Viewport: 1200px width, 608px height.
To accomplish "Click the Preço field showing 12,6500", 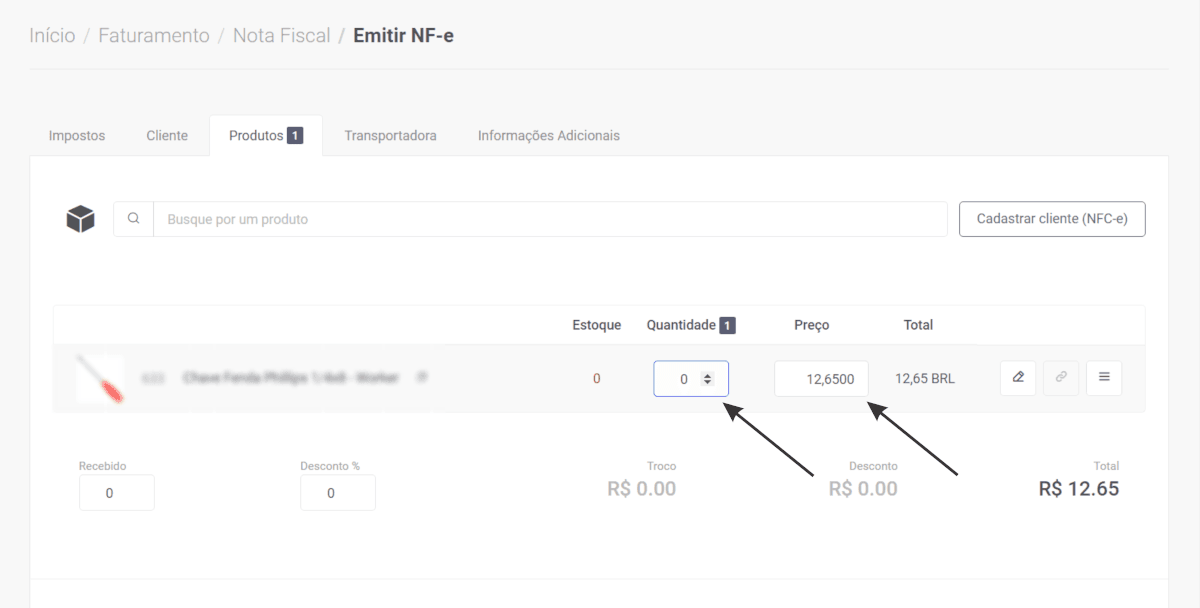I will pos(821,379).
